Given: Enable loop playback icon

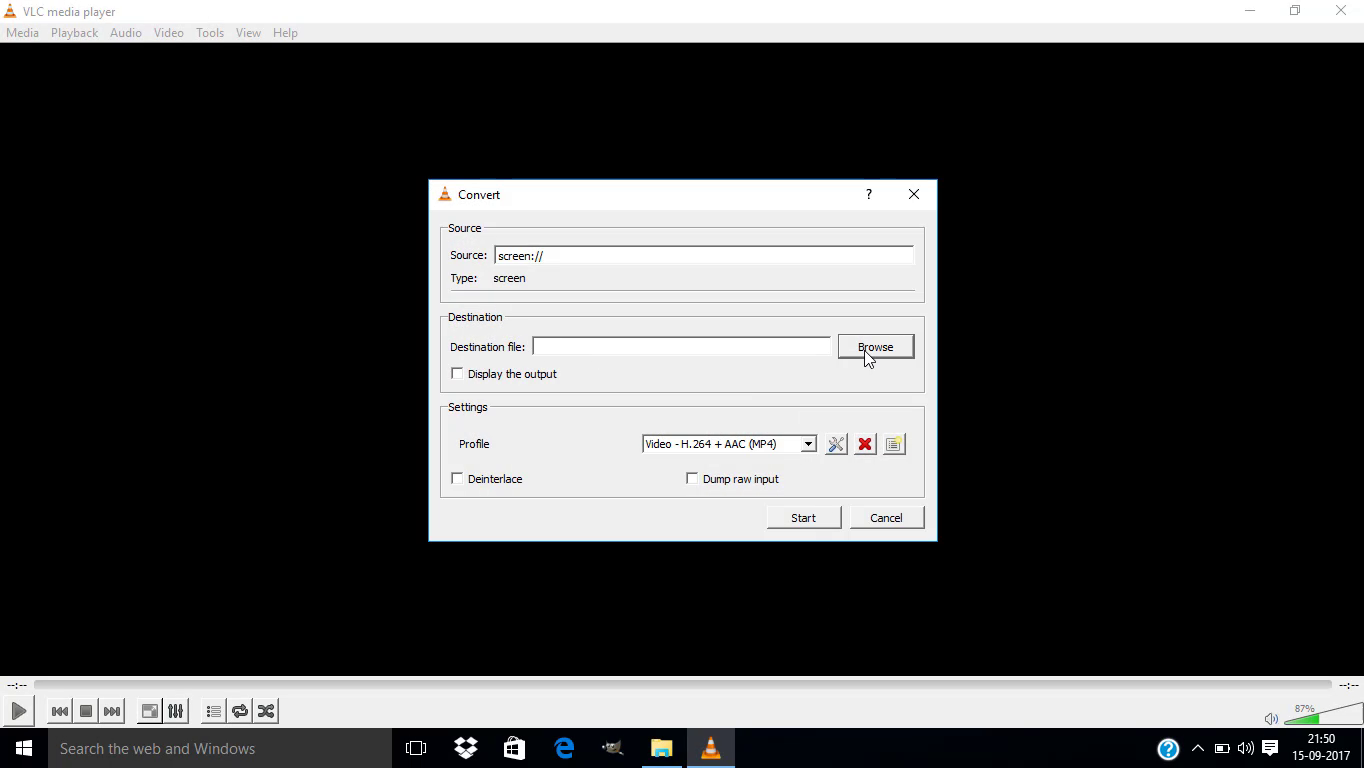Looking at the screenshot, I should [239, 711].
